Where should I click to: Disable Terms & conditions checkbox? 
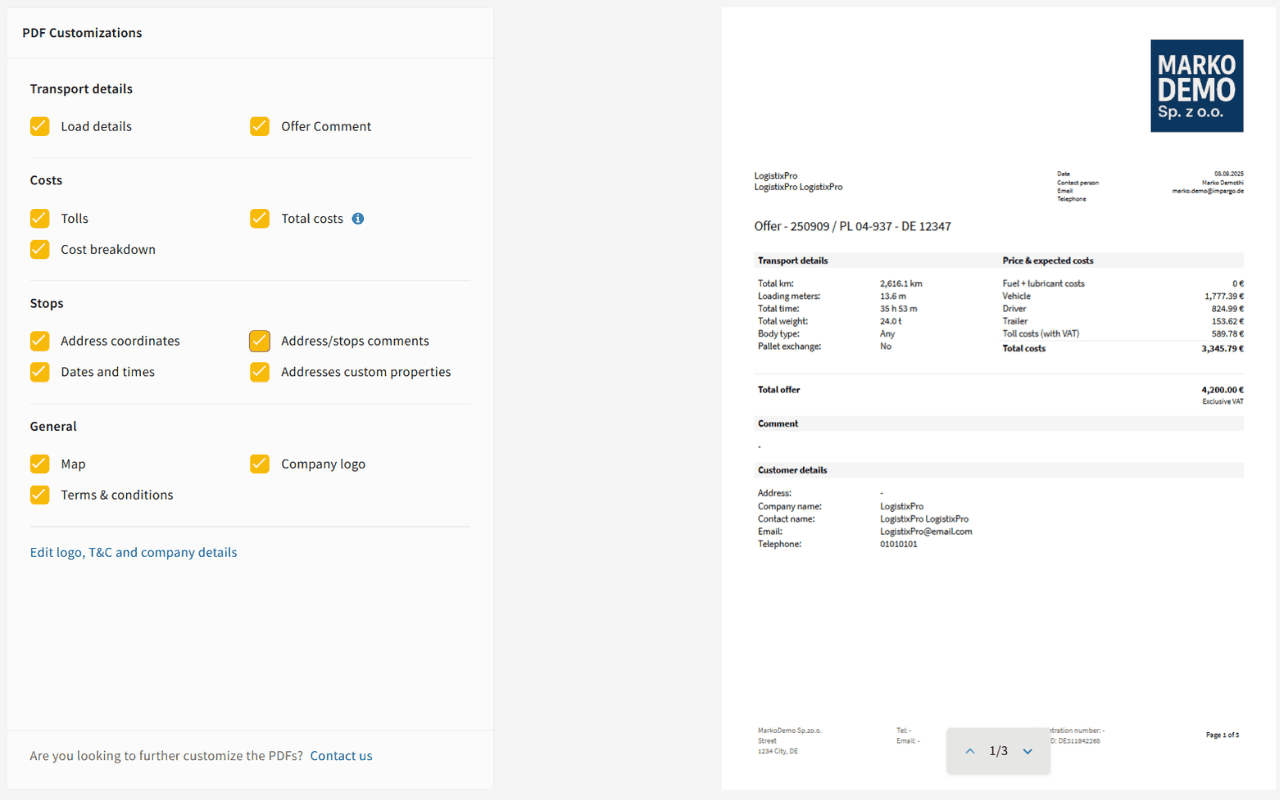[40, 495]
